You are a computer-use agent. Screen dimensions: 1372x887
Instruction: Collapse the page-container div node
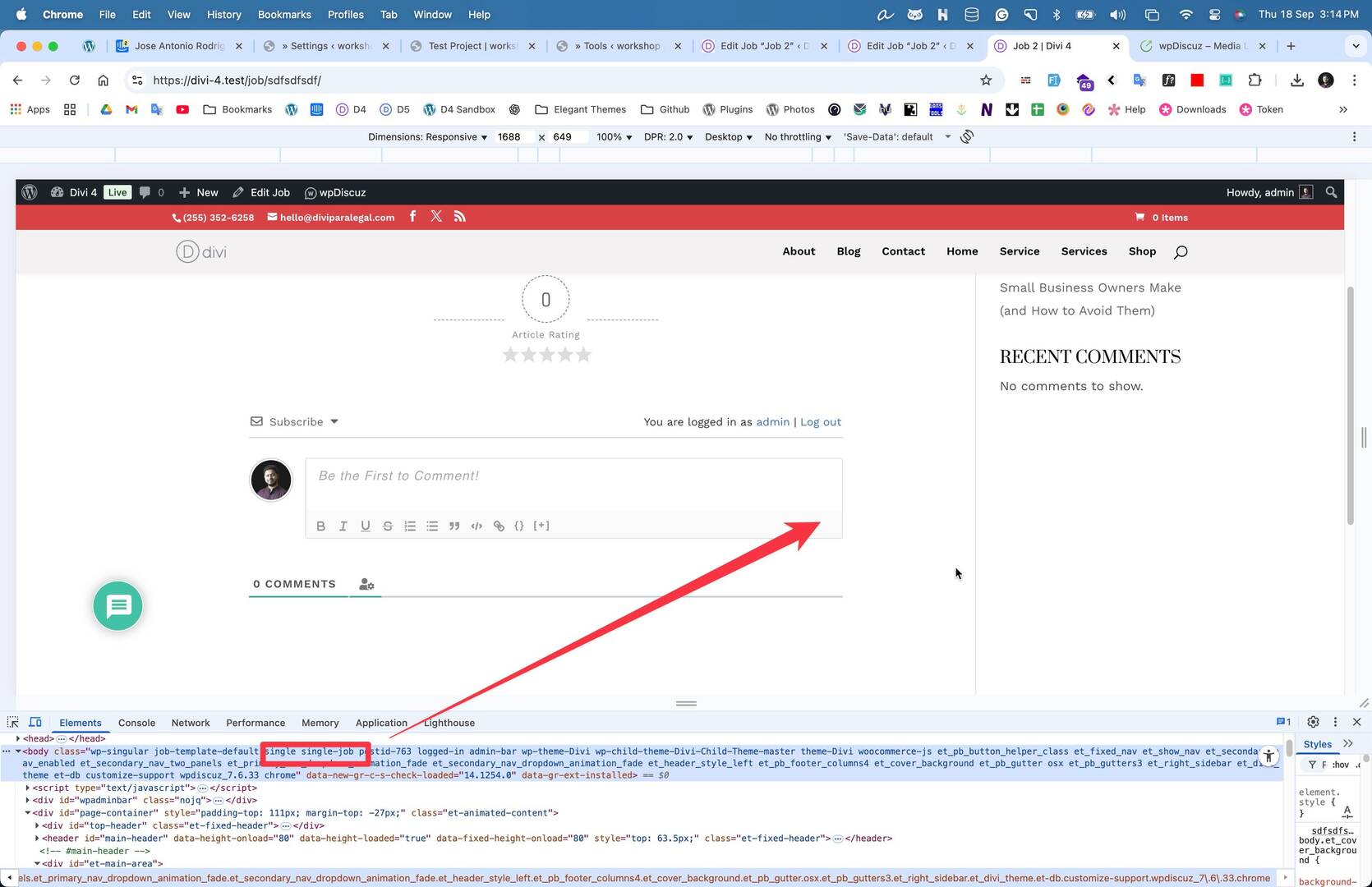28,813
